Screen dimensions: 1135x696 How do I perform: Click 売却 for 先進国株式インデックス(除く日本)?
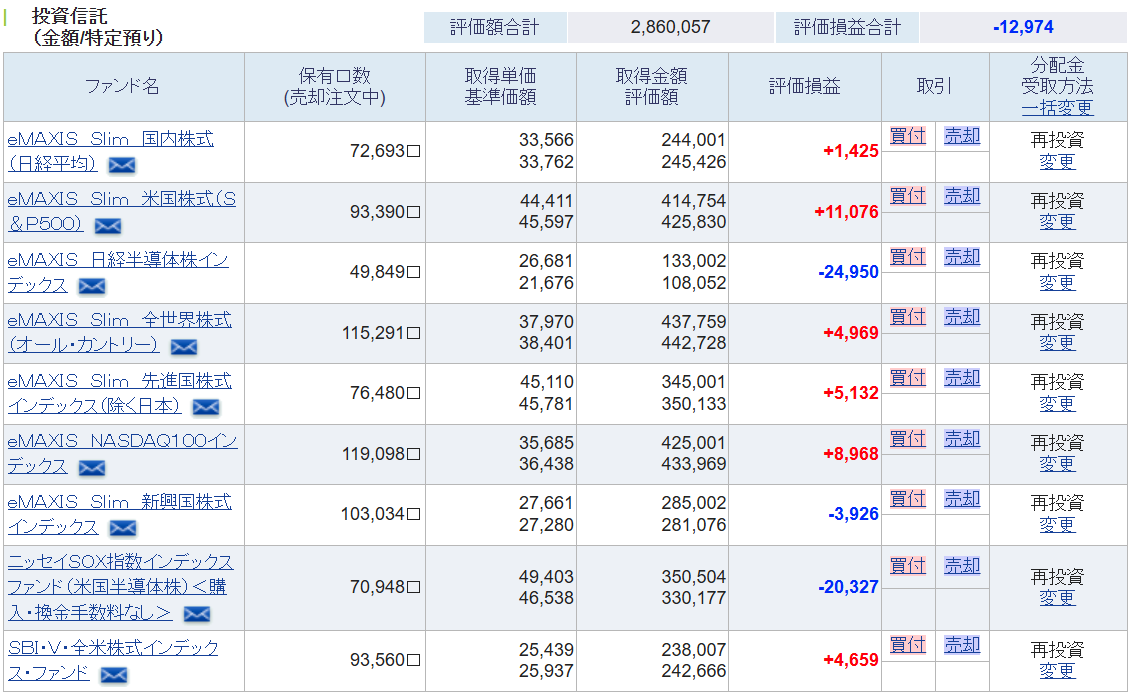pyautogui.click(x=962, y=378)
